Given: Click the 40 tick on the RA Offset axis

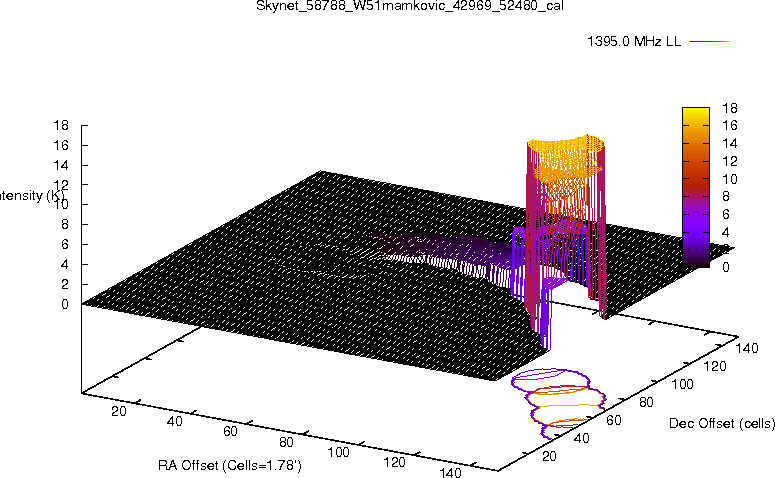Looking at the screenshot, I should [174, 421].
